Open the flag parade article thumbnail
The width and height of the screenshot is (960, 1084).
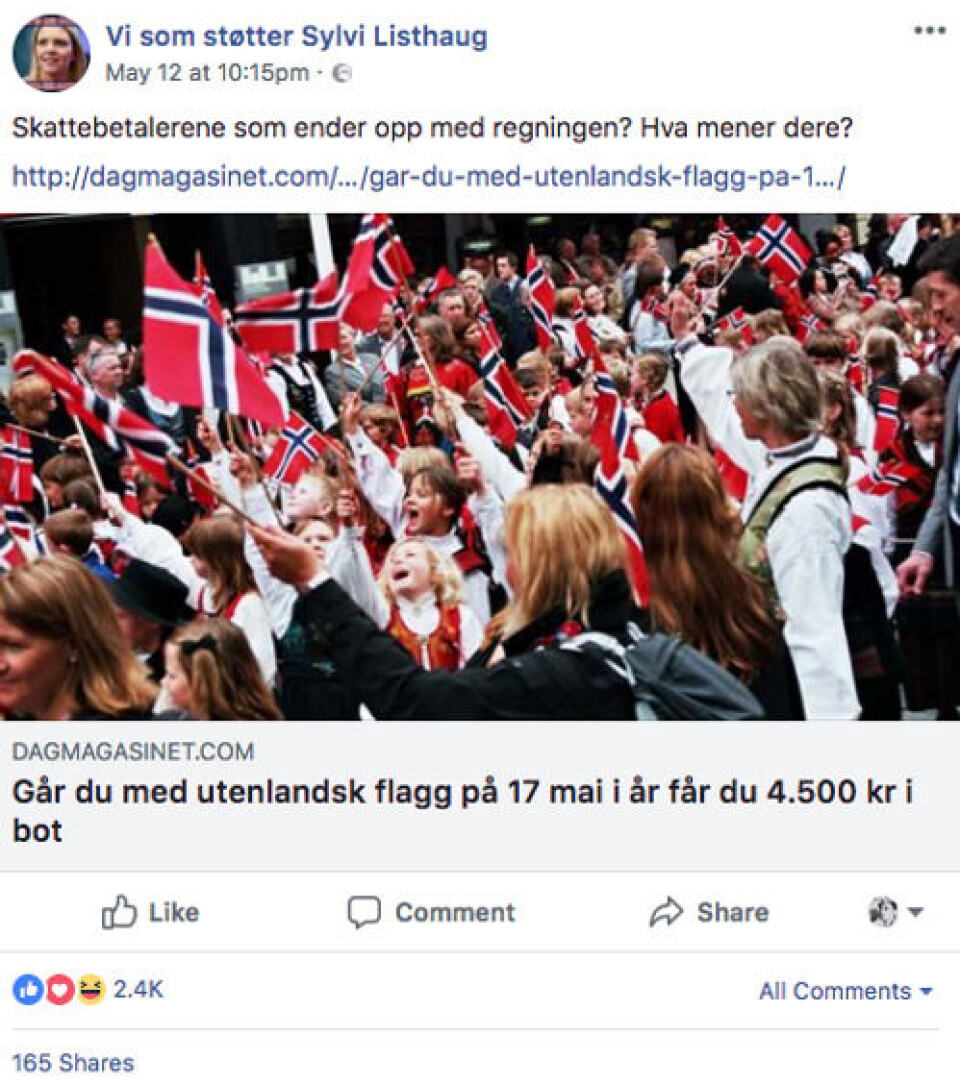click(480, 467)
